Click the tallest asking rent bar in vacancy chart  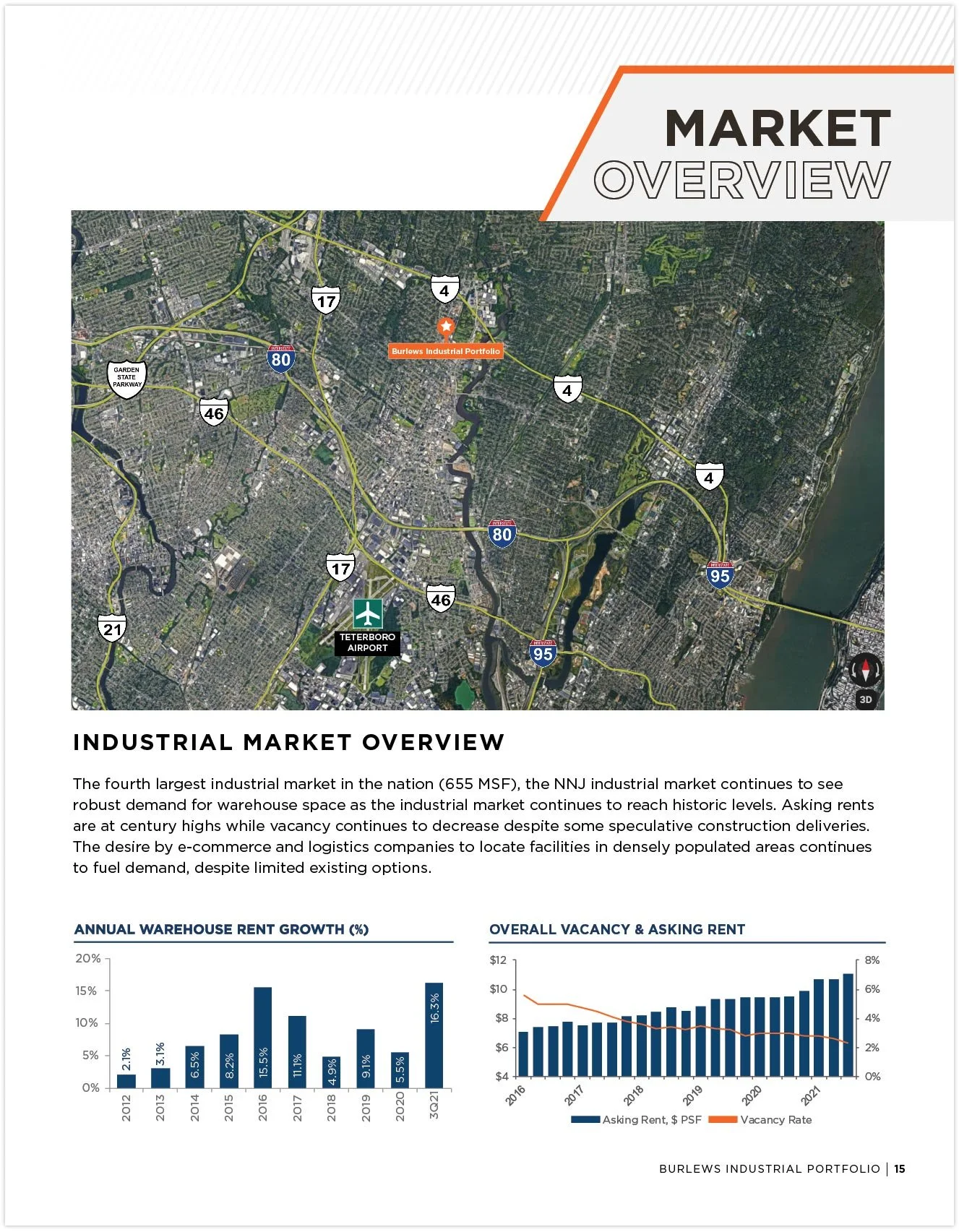(x=848, y=1025)
